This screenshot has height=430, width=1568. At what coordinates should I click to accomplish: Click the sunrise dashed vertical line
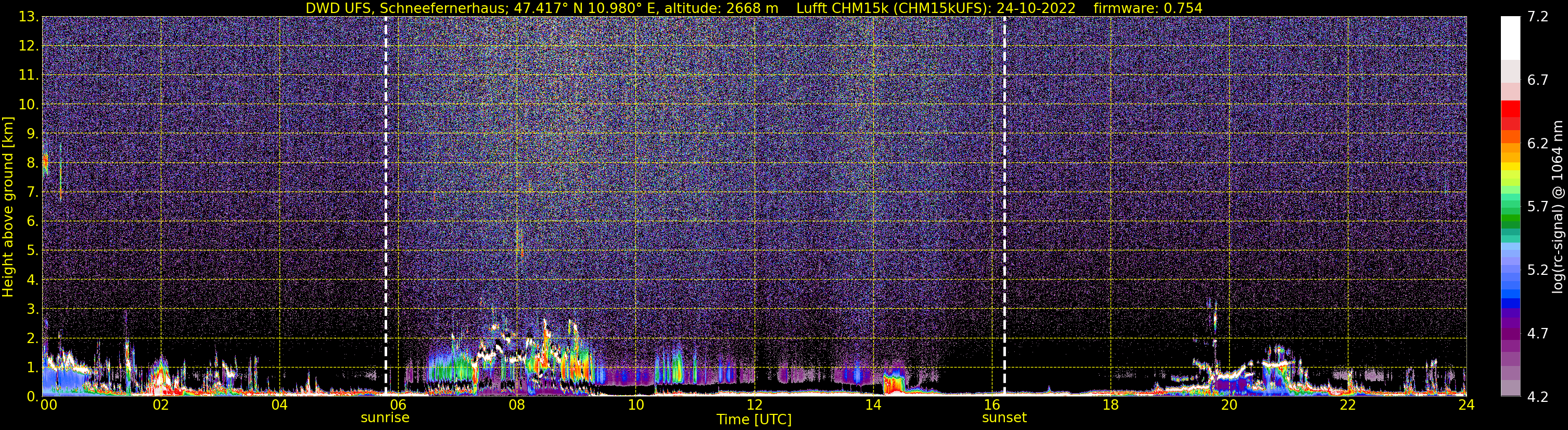pyautogui.click(x=386, y=206)
